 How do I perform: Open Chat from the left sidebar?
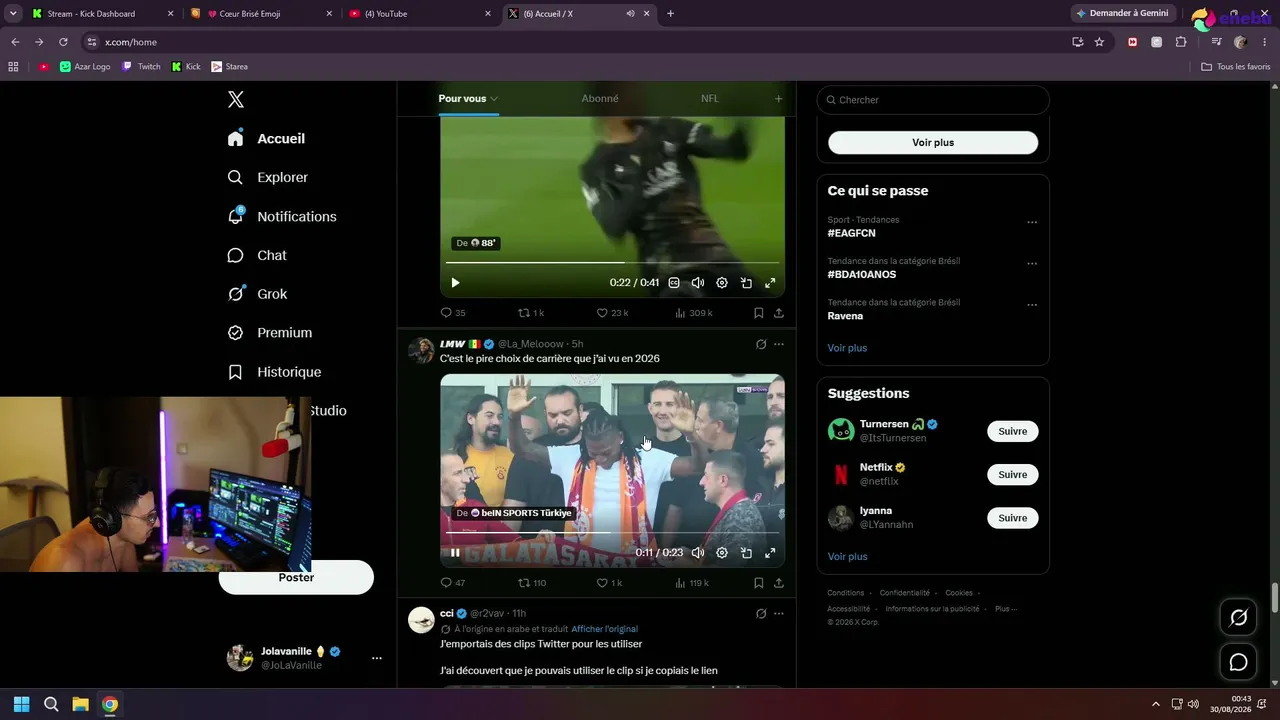(x=257, y=255)
